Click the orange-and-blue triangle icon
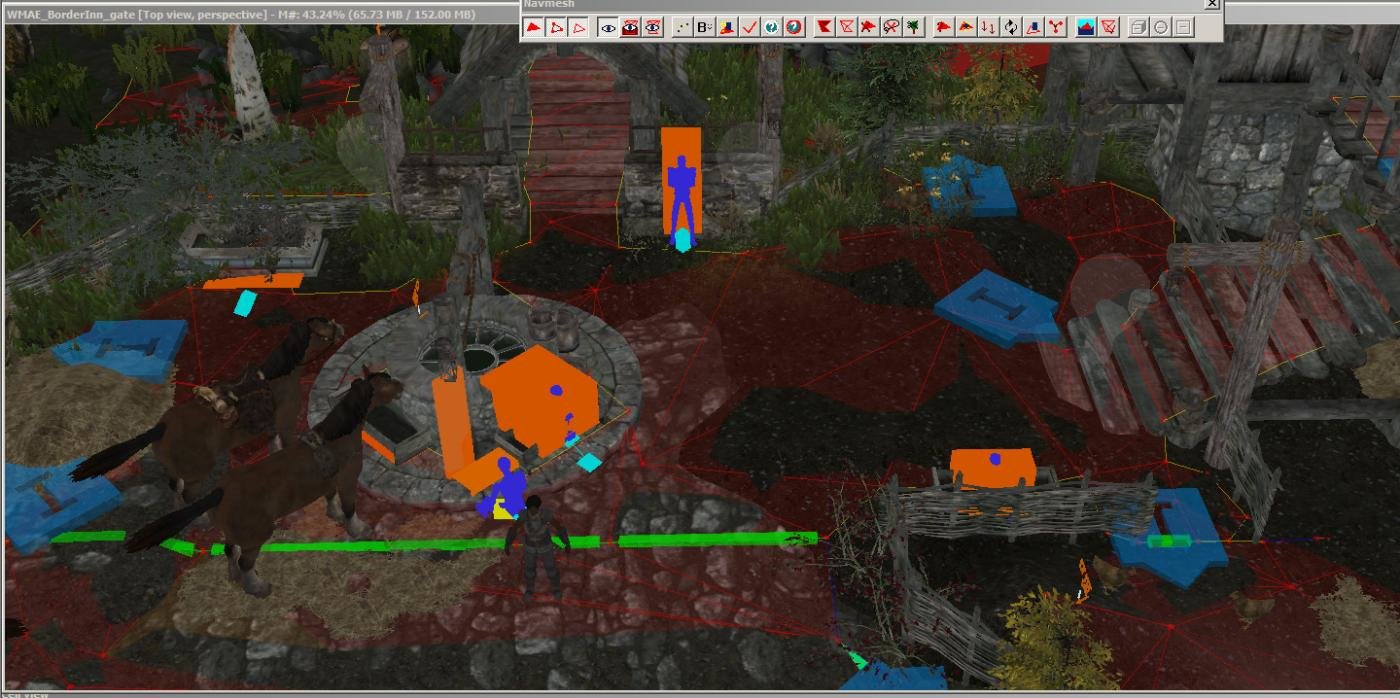Screen dimensions: 1400x698 pyautogui.click(x=965, y=28)
